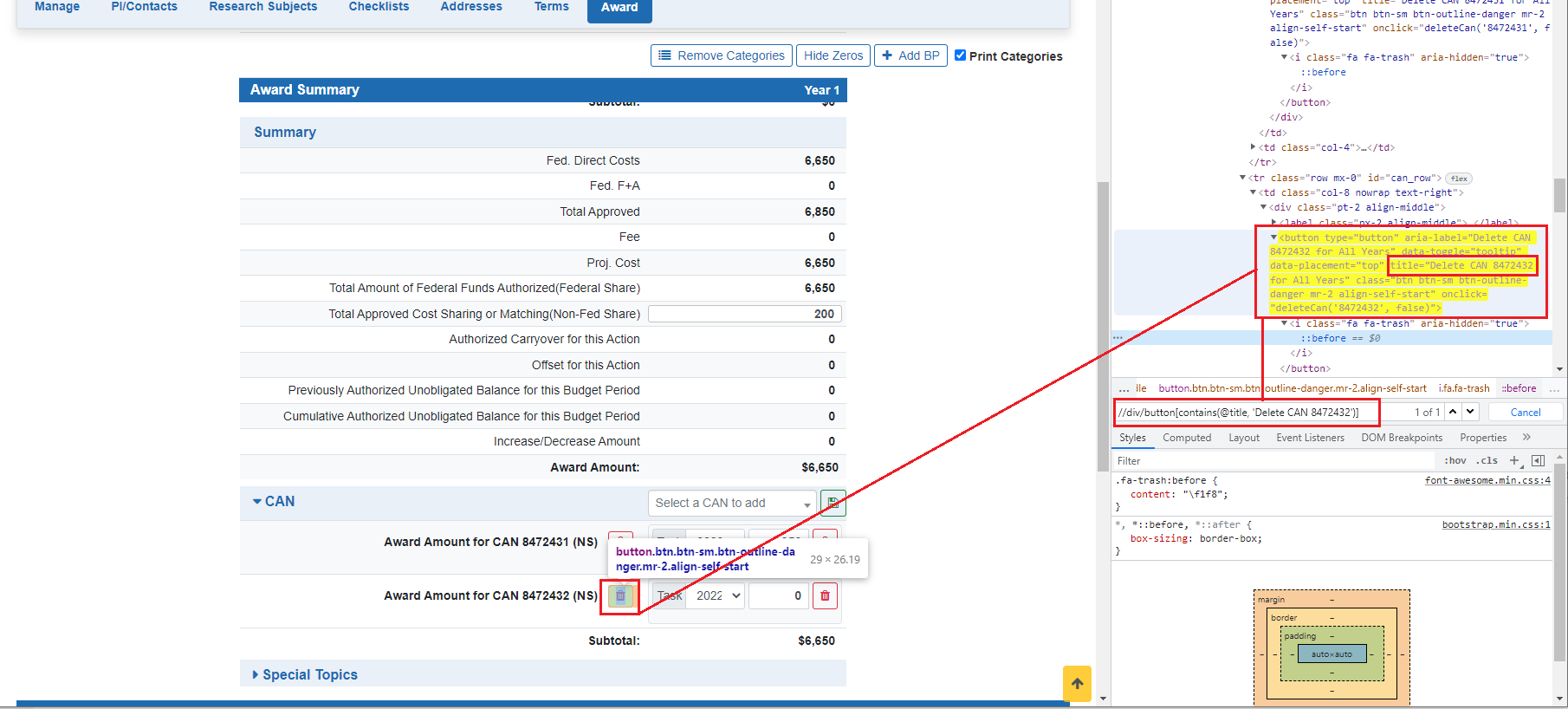Image resolution: width=1568 pixels, height=709 pixels.
Task: Click the Non-Fed Share 200 input field
Action: click(745, 314)
